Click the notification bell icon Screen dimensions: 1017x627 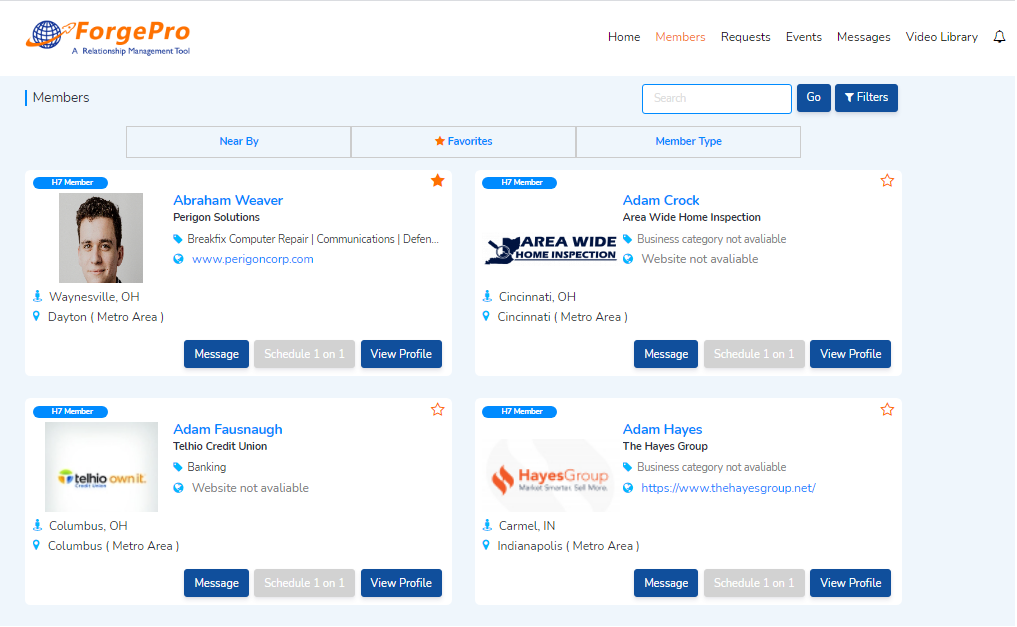pos(999,37)
